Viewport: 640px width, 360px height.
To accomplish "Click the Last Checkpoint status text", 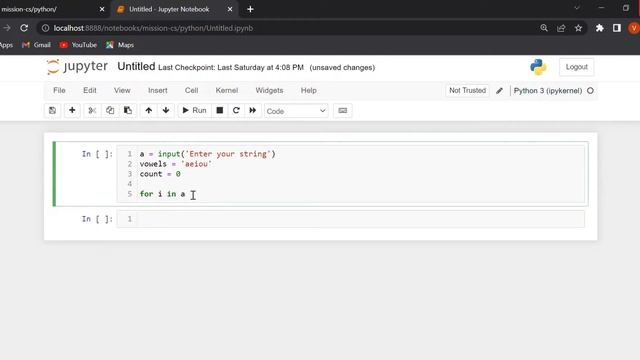I will [x=231, y=68].
